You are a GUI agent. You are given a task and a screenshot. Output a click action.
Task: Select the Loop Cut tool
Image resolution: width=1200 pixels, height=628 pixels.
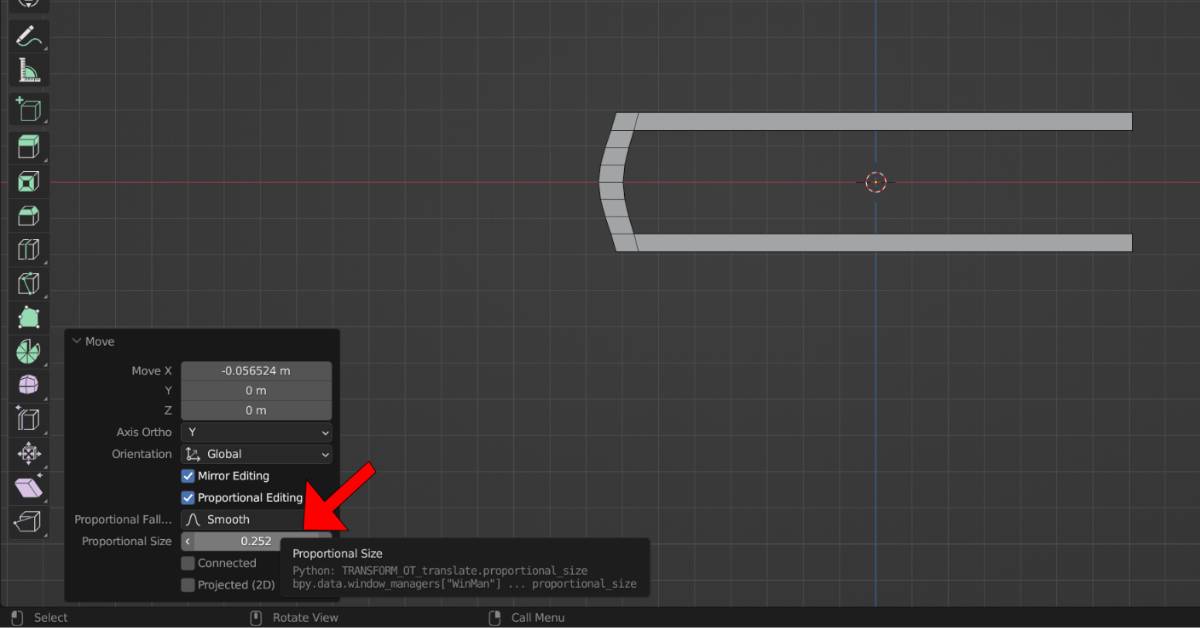27,249
